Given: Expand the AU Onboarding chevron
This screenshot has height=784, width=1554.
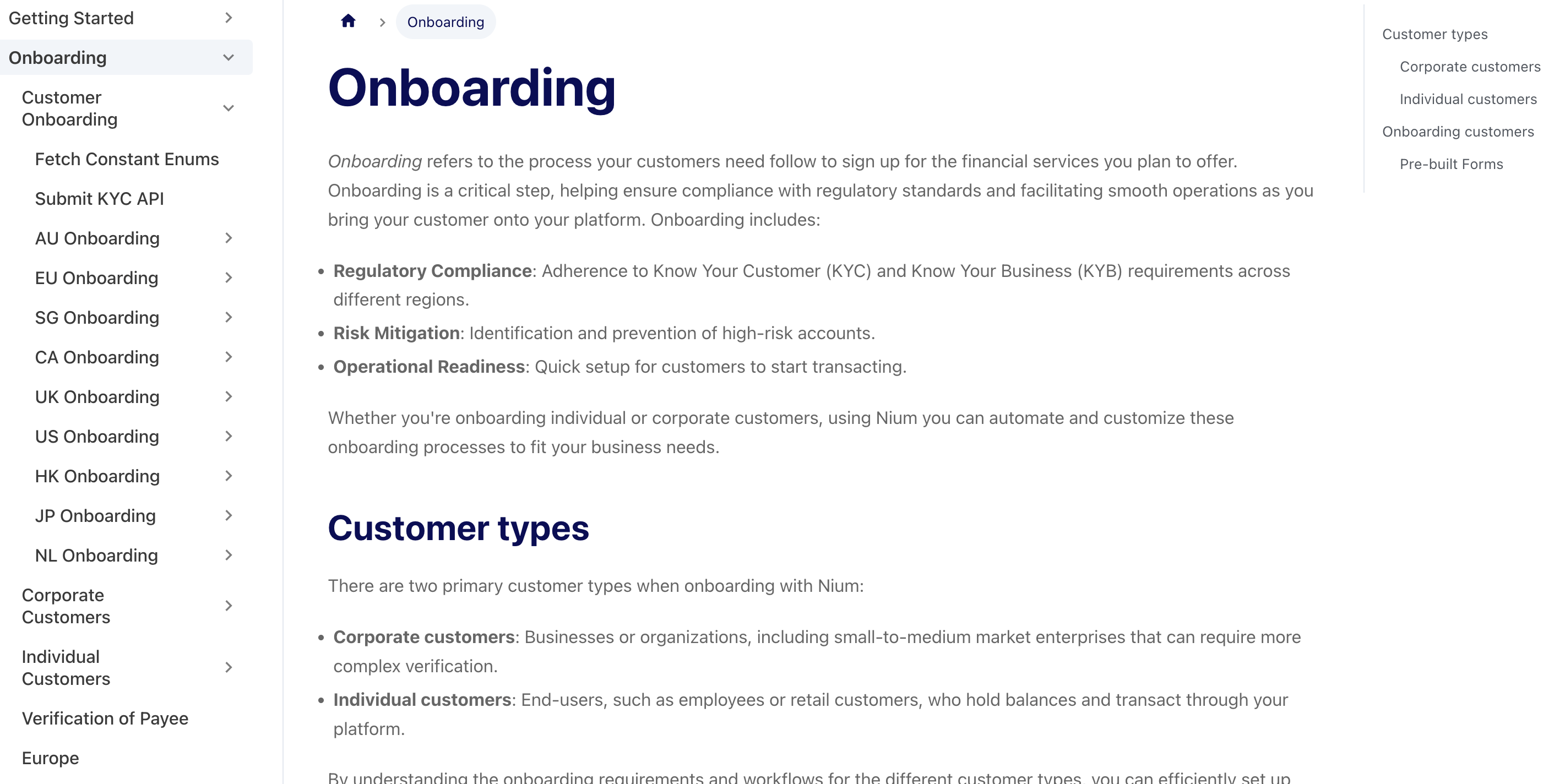Looking at the screenshot, I should tap(228, 238).
